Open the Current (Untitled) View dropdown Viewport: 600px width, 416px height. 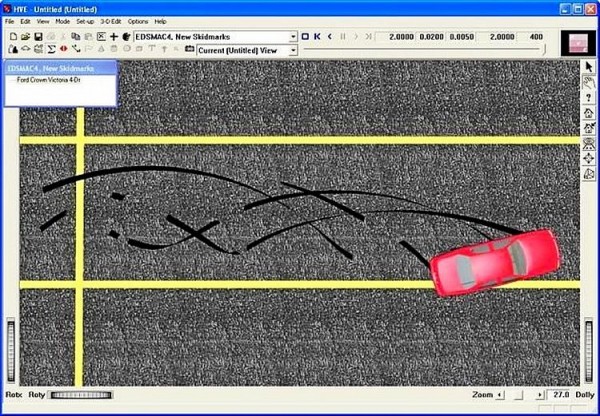tap(293, 49)
